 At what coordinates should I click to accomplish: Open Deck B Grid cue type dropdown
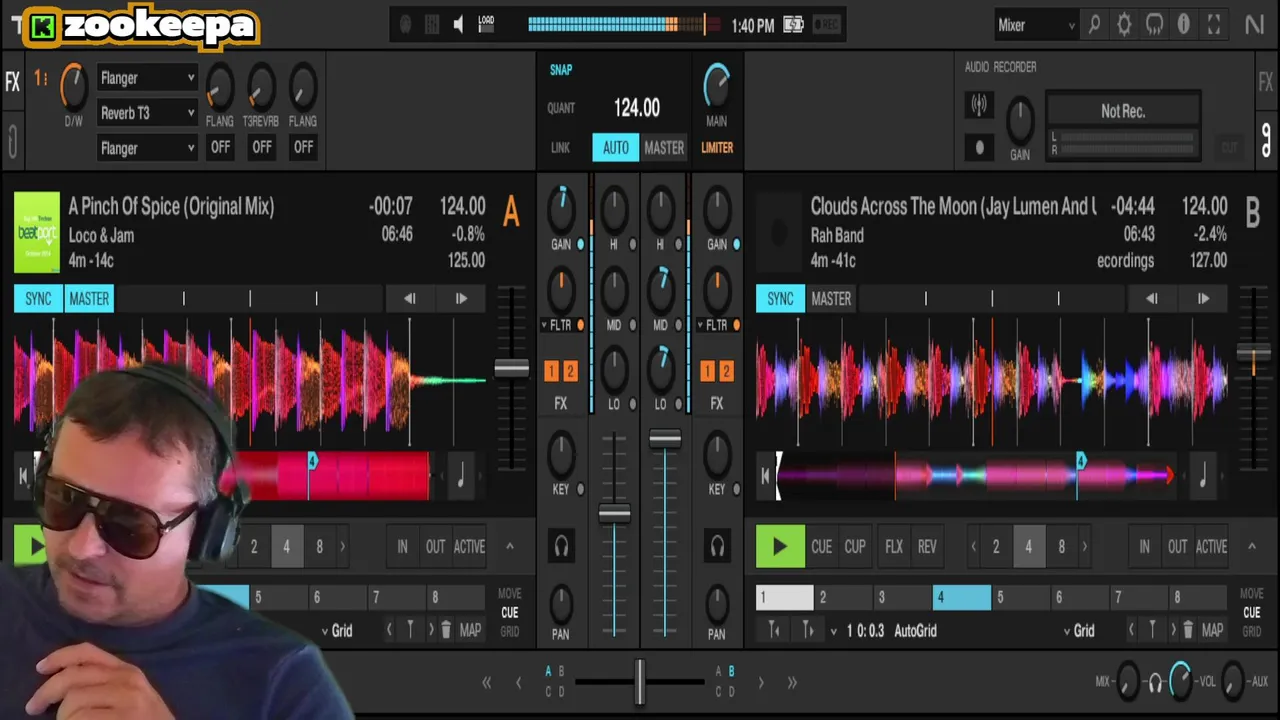[1079, 631]
